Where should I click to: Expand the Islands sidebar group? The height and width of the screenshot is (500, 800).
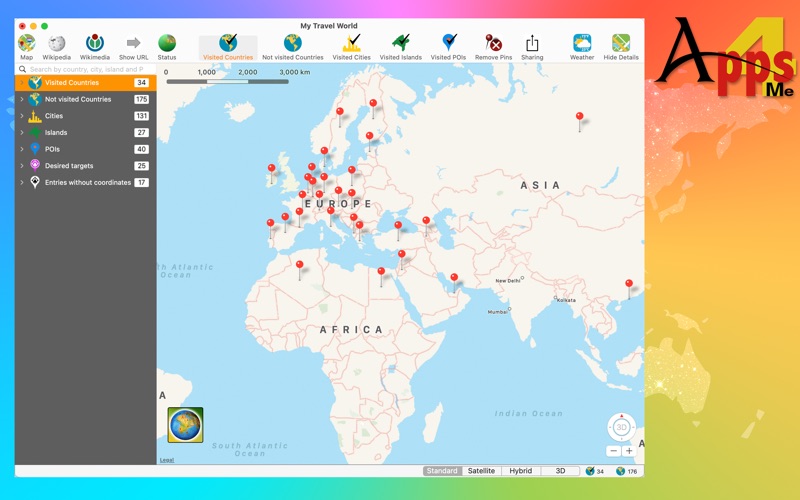[22, 133]
